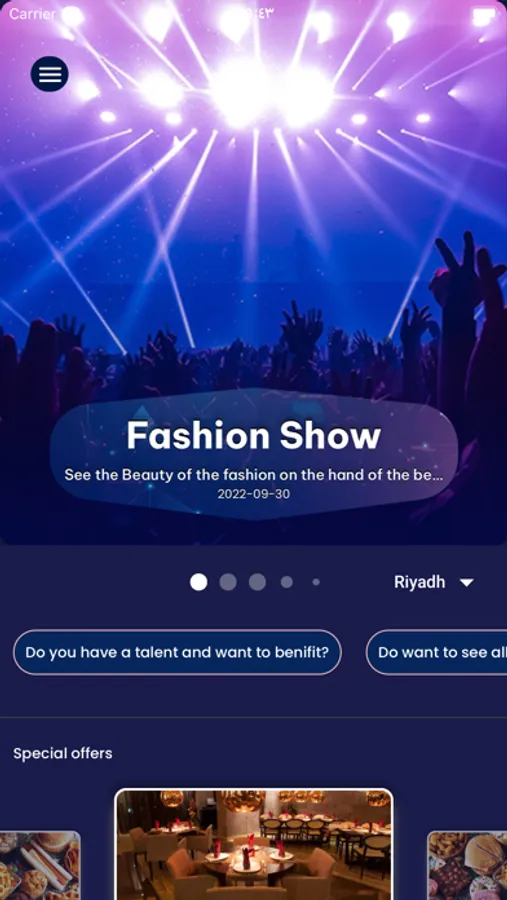Jump to the fourth carousel dot
The height and width of the screenshot is (900, 507).
[287, 582]
